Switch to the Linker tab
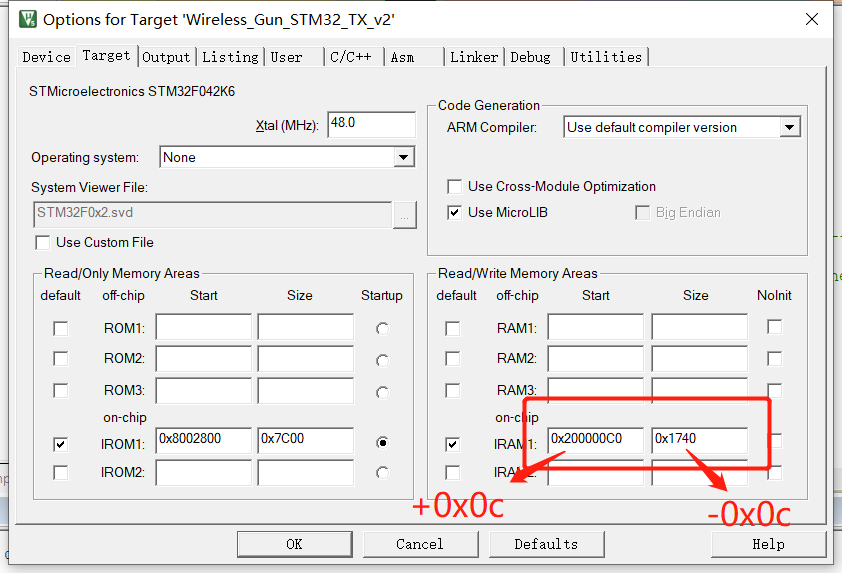This screenshot has width=842, height=573. click(x=474, y=57)
